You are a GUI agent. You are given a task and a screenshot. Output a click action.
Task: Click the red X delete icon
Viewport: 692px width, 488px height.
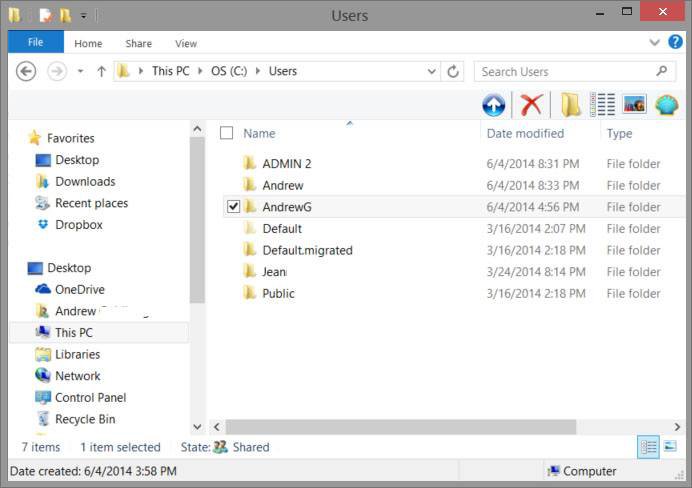point(531,105)
